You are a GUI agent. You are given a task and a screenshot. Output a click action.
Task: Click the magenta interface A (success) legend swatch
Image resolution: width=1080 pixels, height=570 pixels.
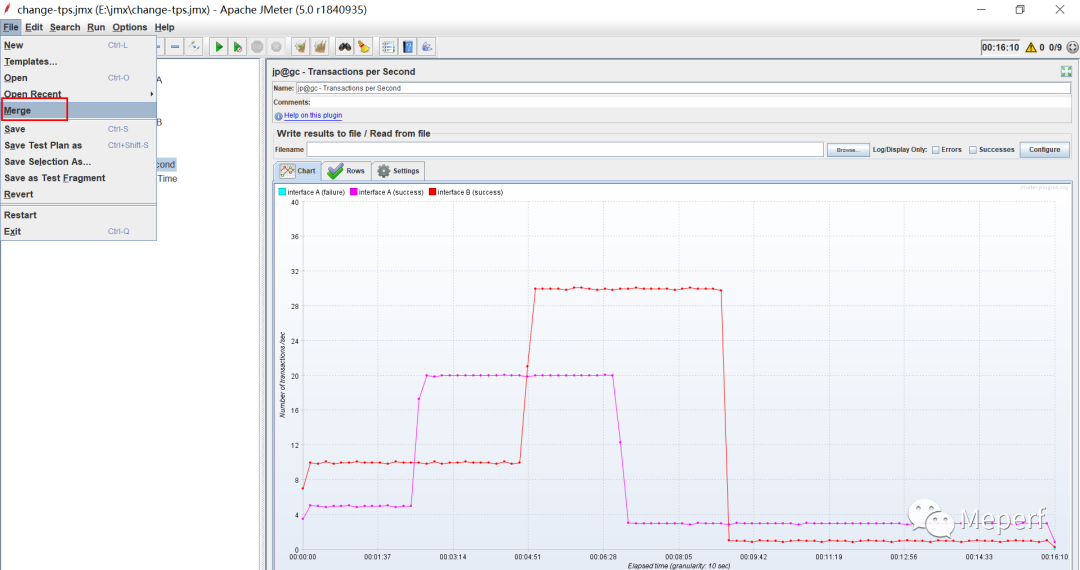click(x=353, y=192)
